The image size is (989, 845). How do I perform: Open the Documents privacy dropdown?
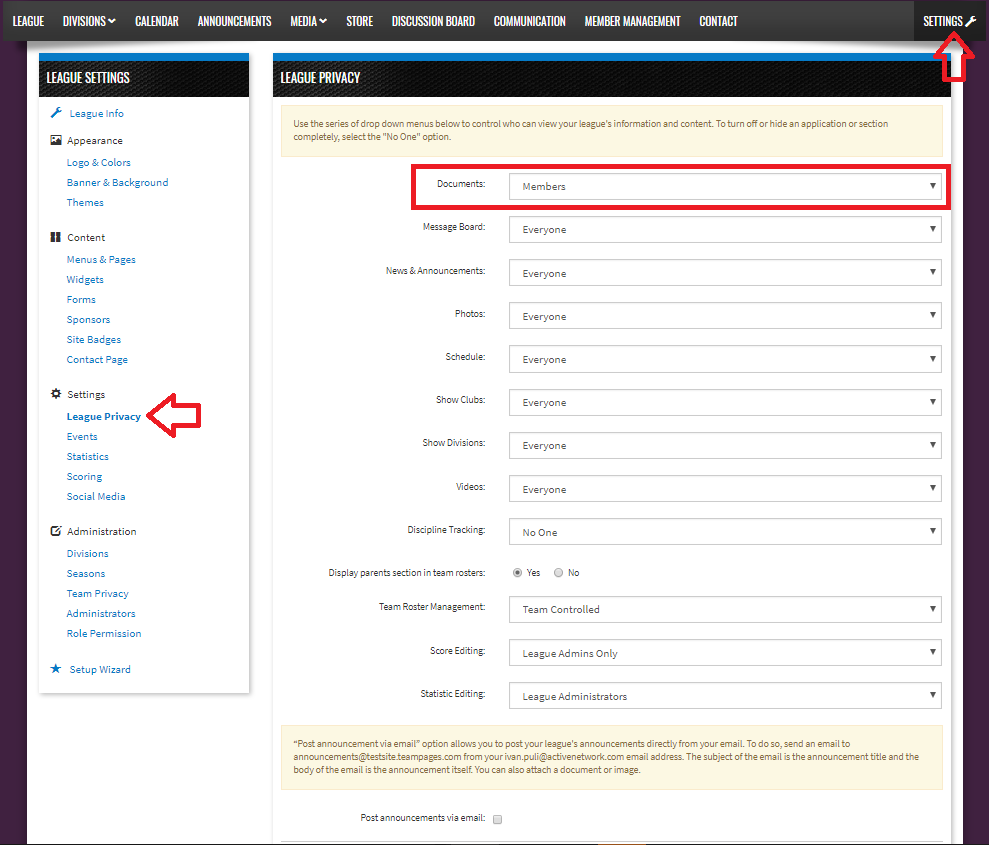tap(725, 186)
